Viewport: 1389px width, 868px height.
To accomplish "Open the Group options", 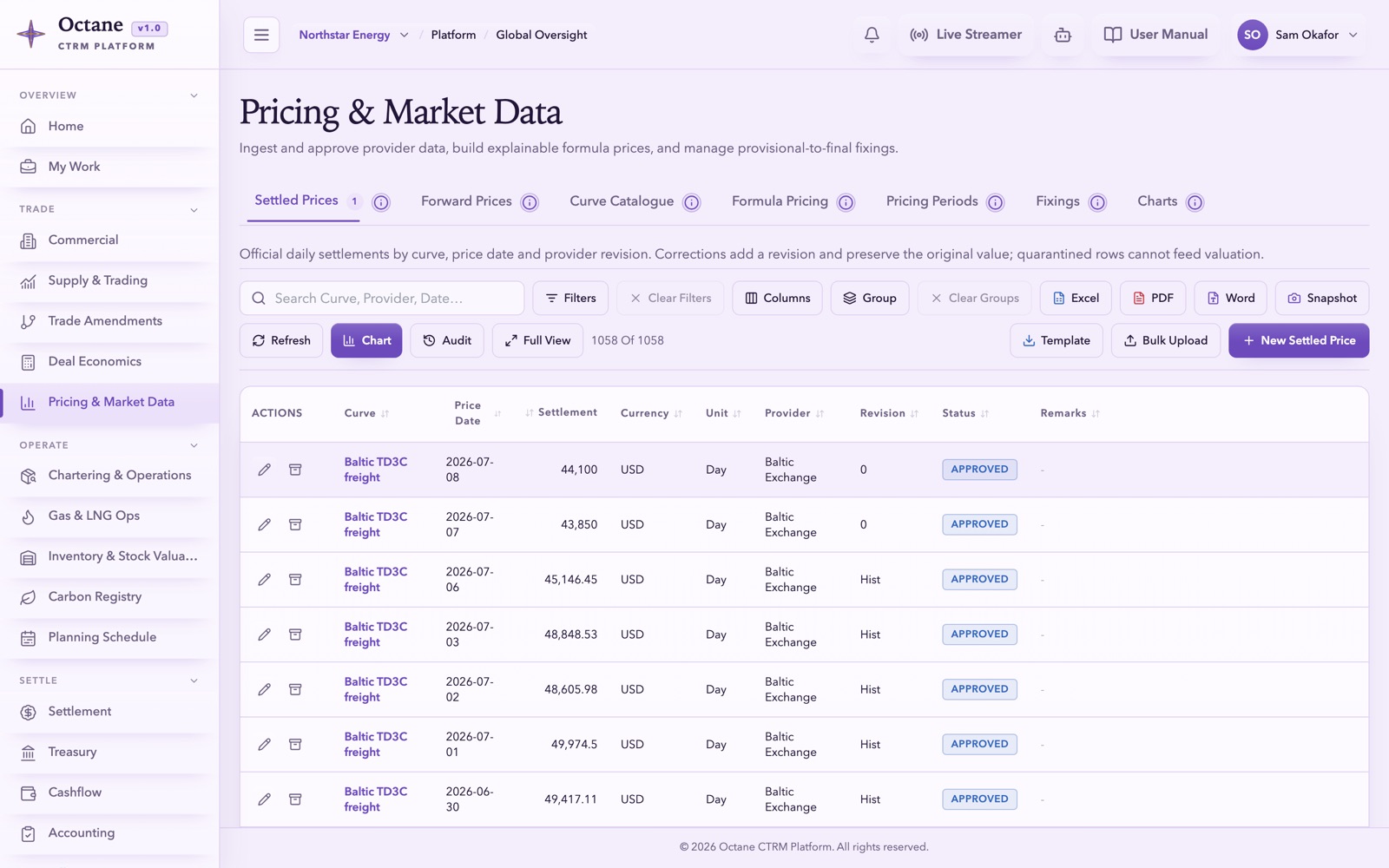I will (x=870, y=298).
